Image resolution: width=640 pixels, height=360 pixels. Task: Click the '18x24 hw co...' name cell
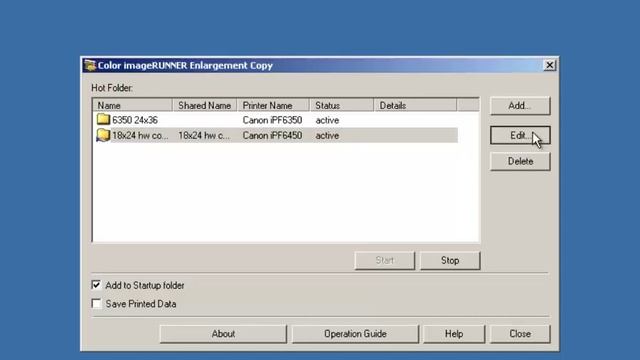coord(140,136)
